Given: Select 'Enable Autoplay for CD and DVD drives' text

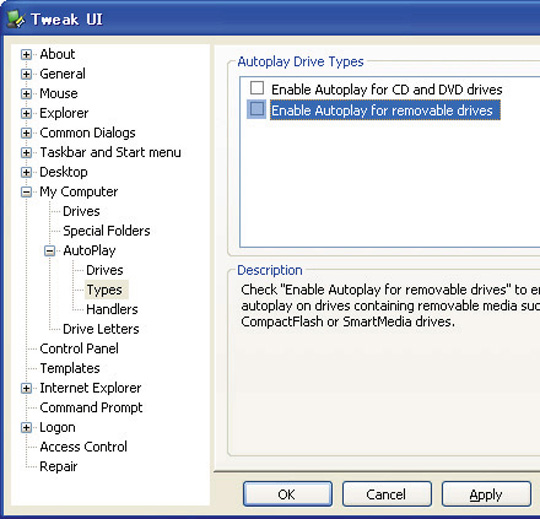Looking at the screenshot, I should [387, 90].
